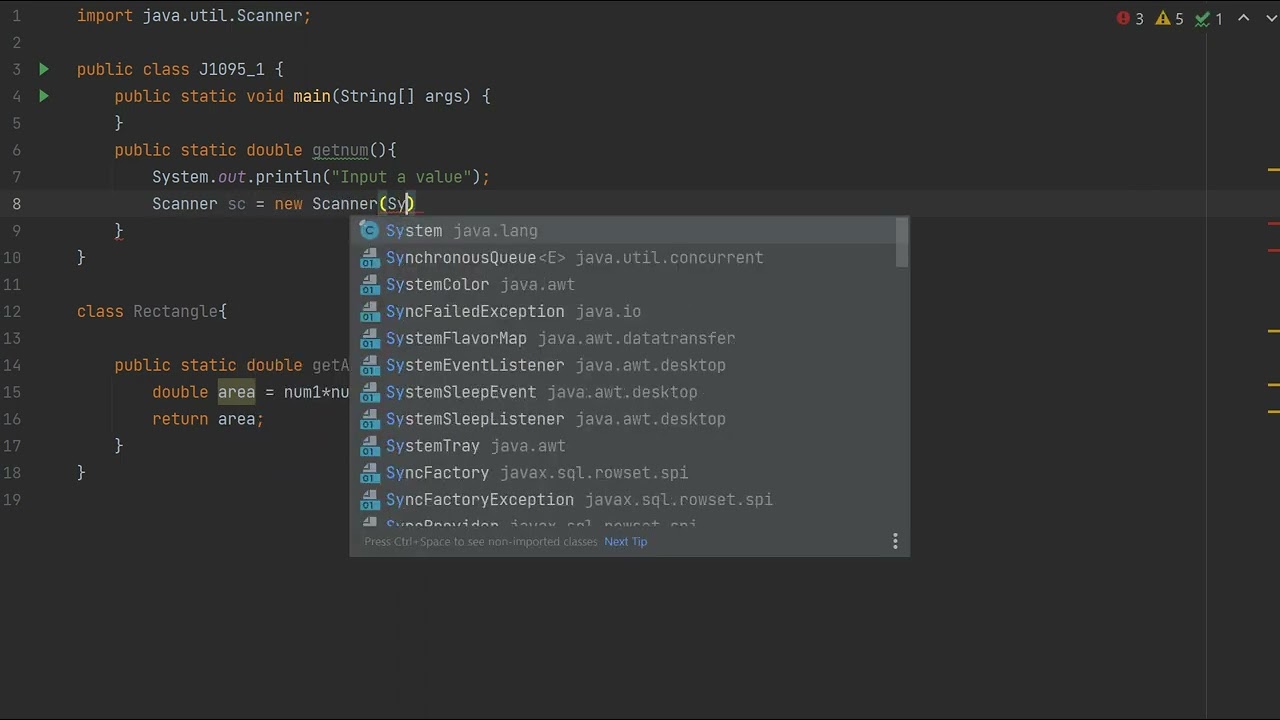
Task: Click the getnum method name
Action: tap(340, 150)
